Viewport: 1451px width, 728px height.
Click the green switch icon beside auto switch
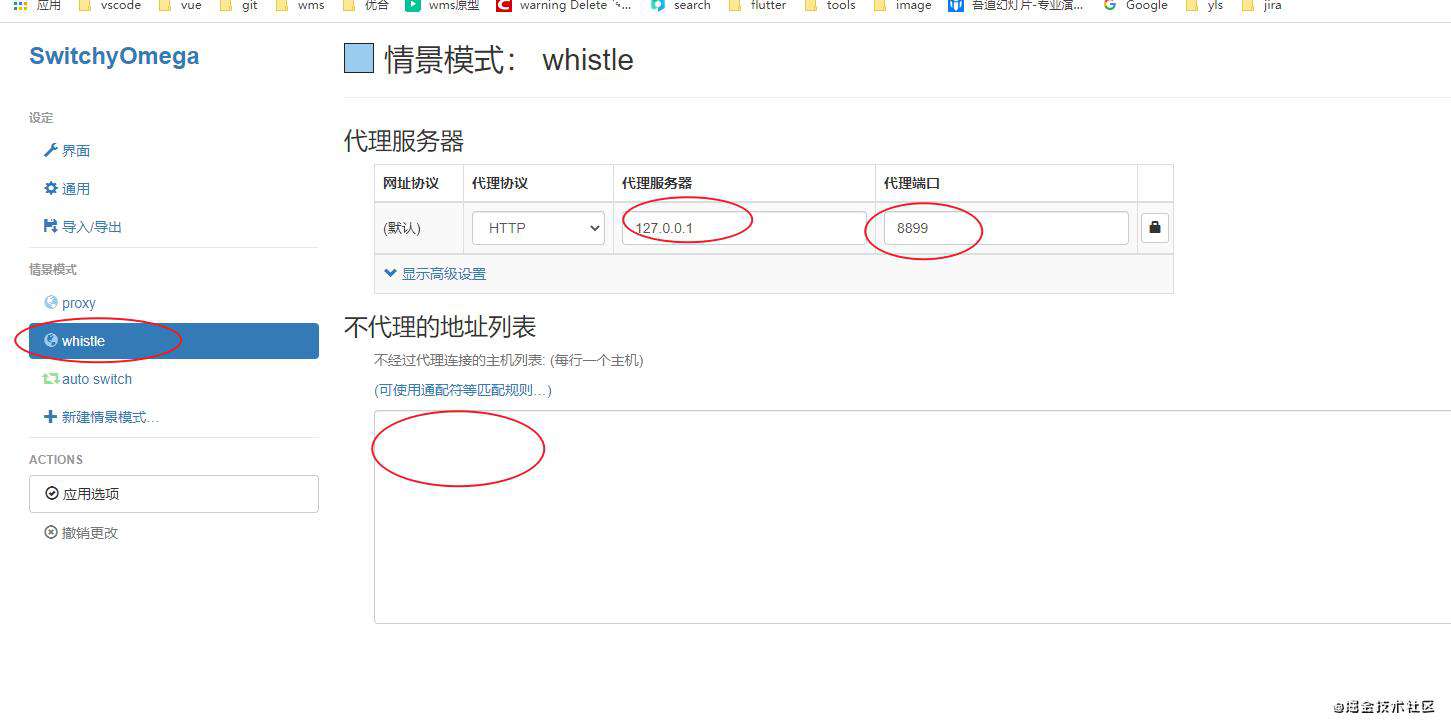pyautogui.click(x=51, y=379)
